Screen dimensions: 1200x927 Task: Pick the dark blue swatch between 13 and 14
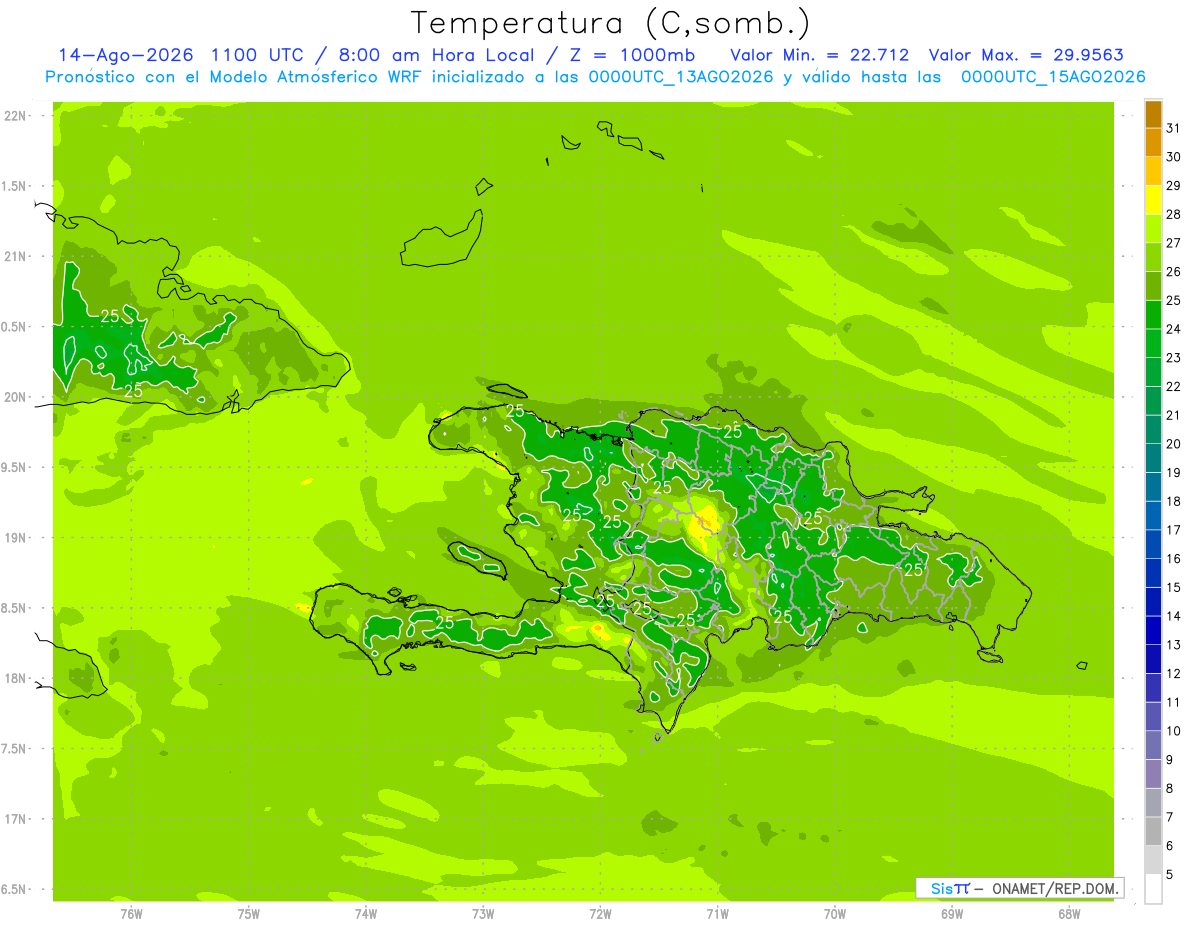(x=1153, y=630)
